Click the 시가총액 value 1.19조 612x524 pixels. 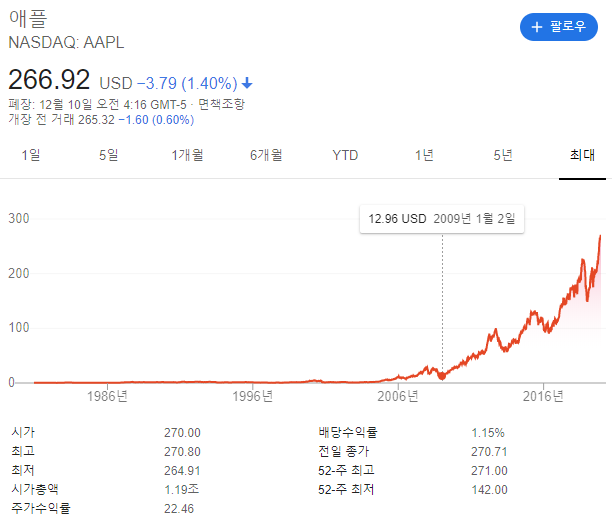pyautogui.click(x=182, y=490)
